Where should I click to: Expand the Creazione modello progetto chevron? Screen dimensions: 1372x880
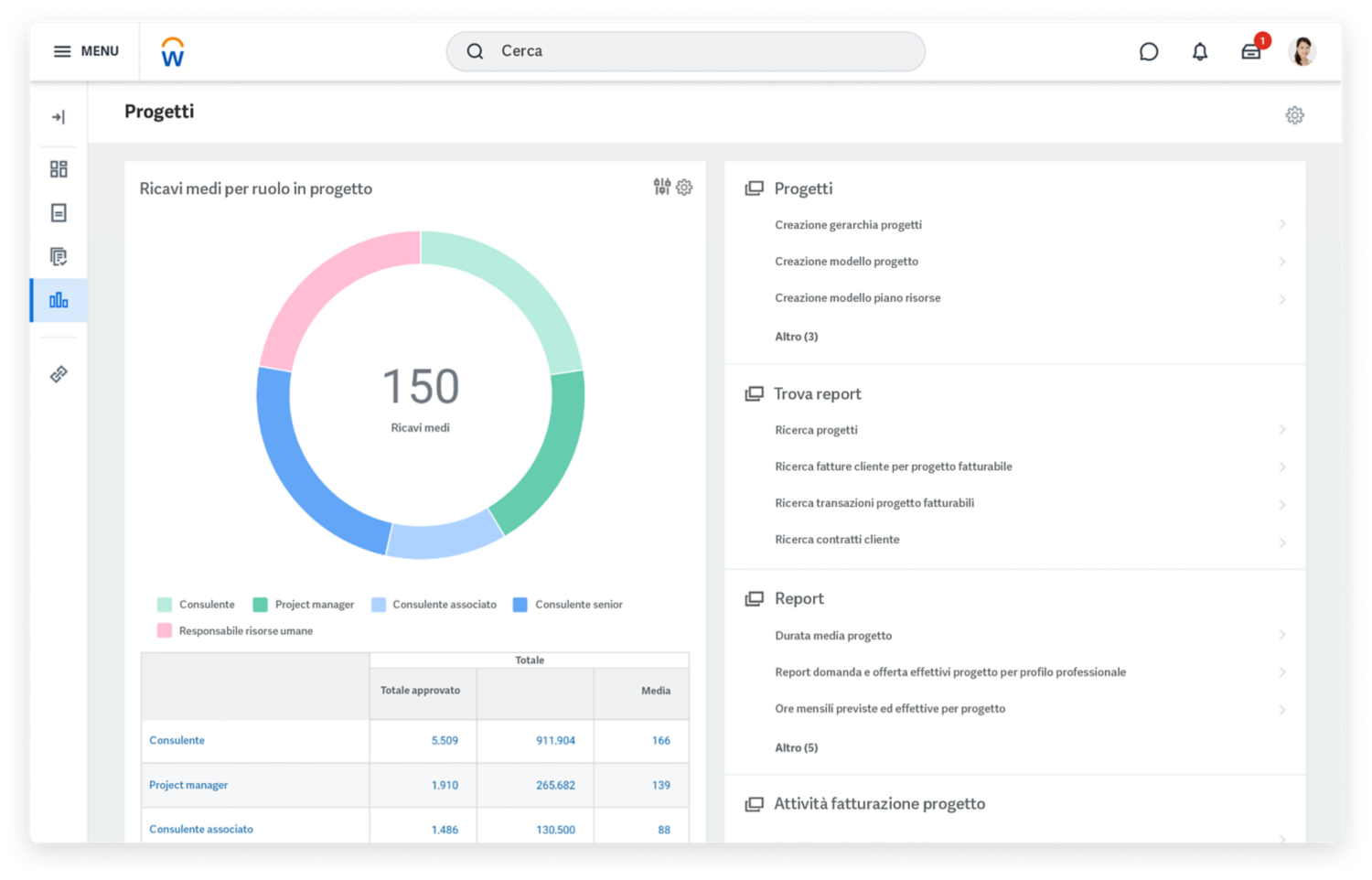coord(1282,262)
